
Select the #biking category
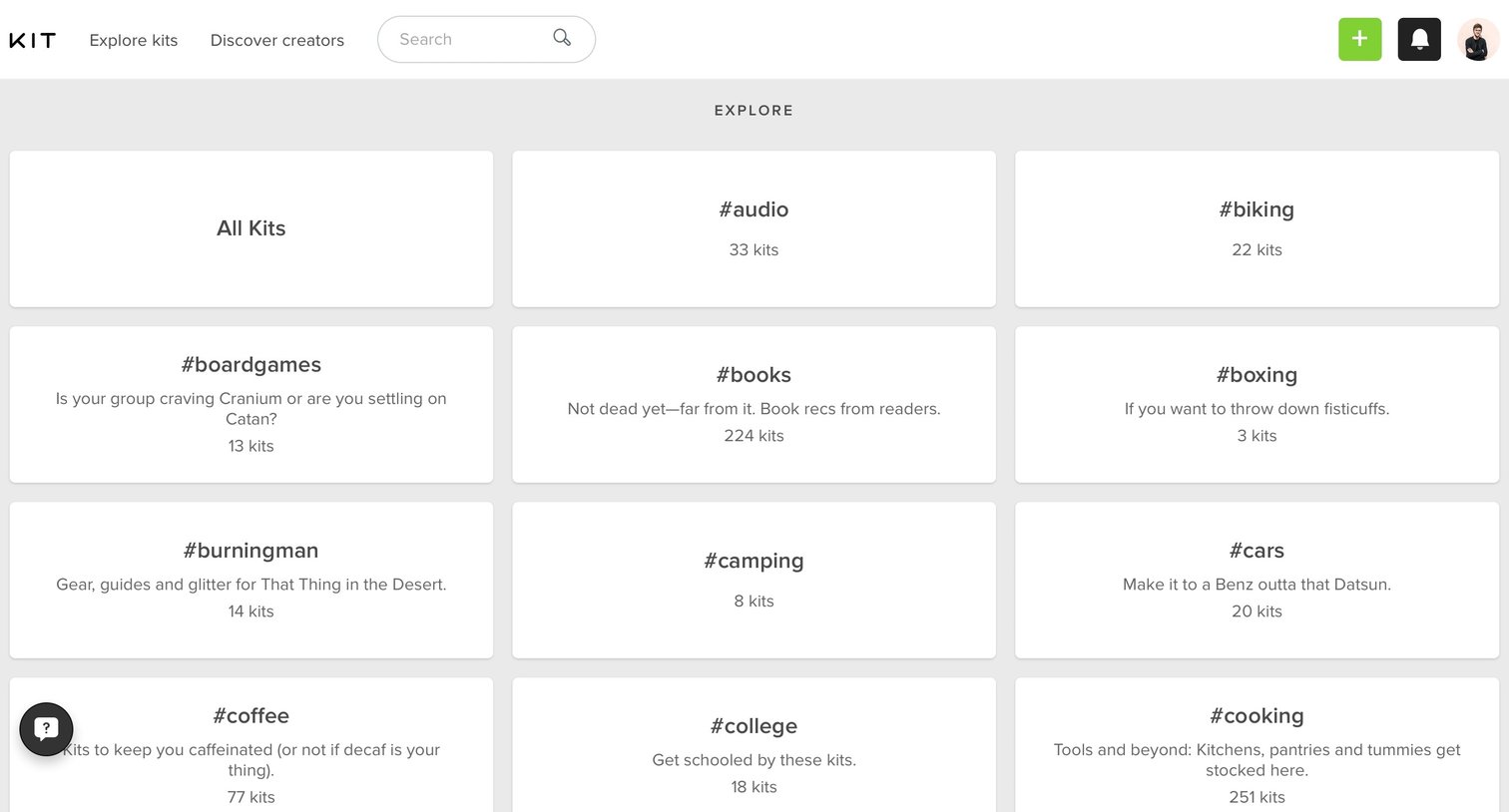[1257, 228]
